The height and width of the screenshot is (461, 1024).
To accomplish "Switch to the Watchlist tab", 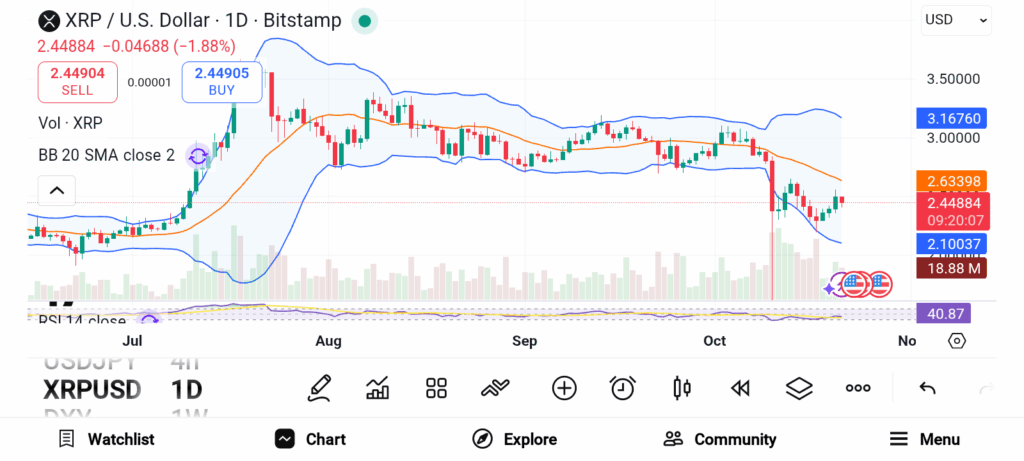I will (106, 439).
